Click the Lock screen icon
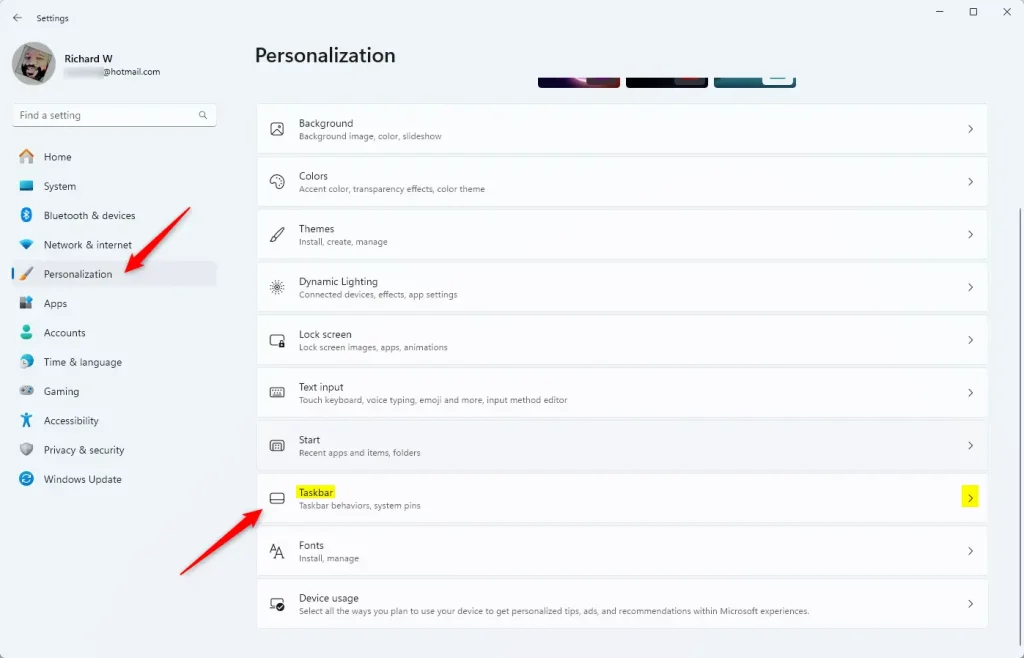 tap(277, 341)
